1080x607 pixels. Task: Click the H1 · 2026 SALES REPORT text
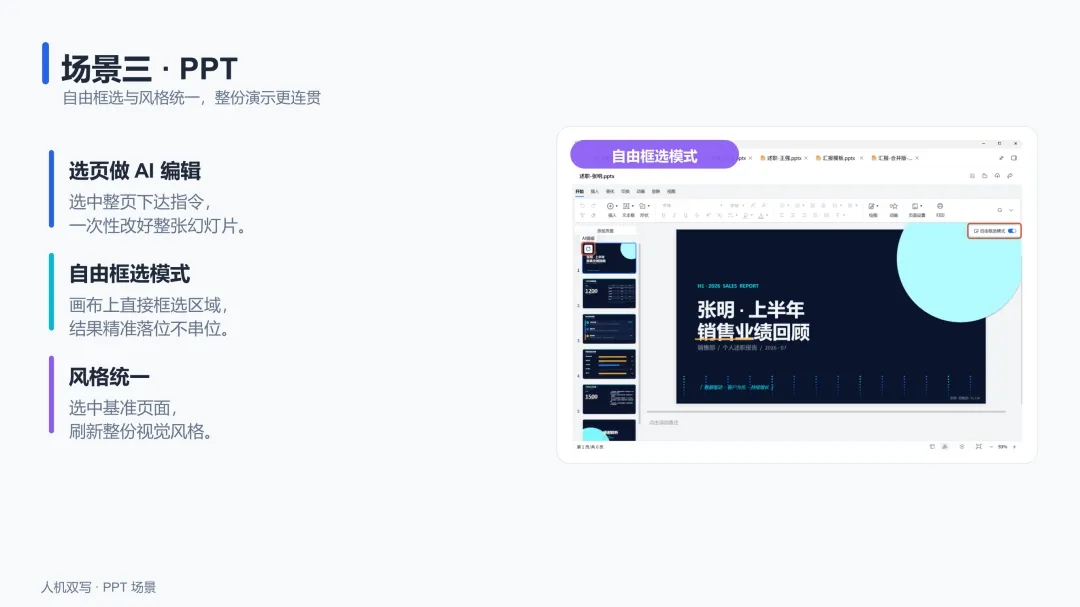click(x=728, y=286)
